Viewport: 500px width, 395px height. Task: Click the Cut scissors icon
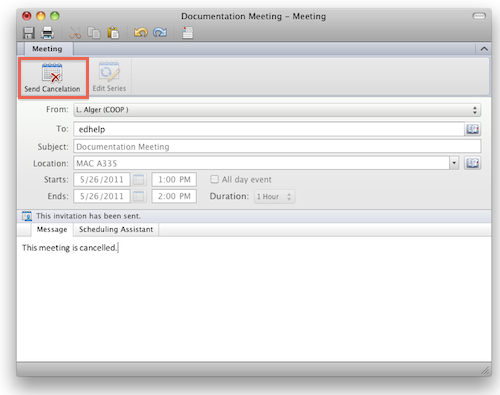75,33
